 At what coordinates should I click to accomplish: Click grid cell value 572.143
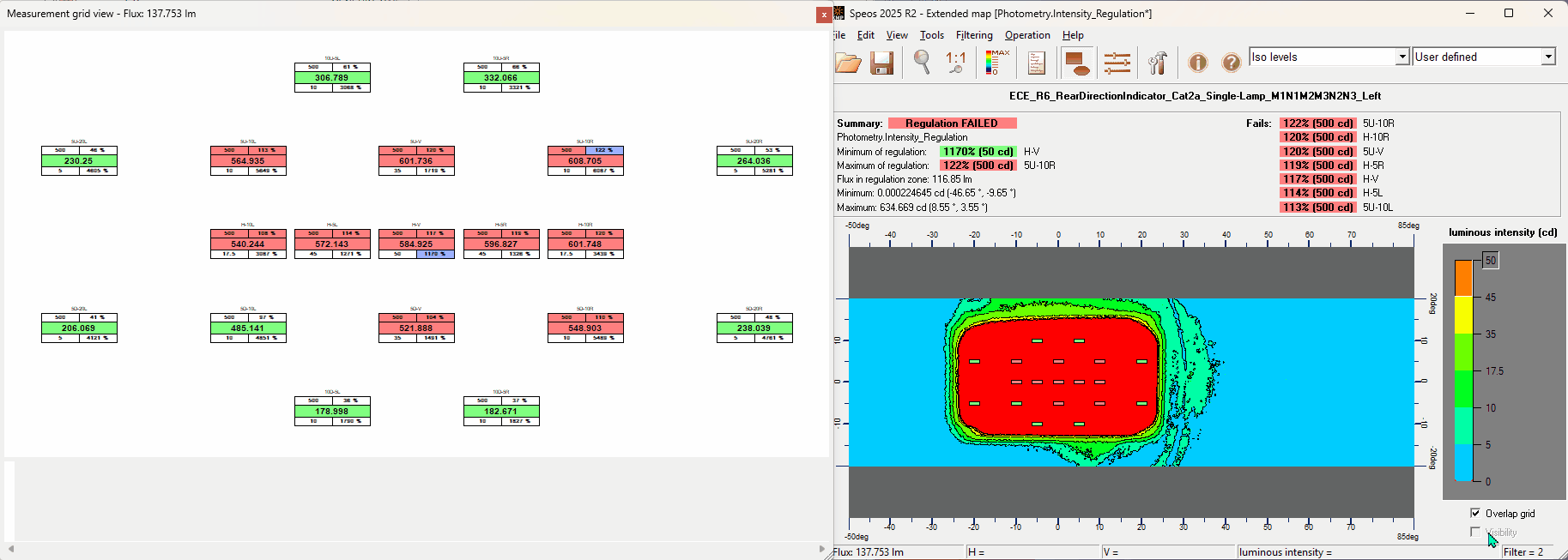(332, 244)
